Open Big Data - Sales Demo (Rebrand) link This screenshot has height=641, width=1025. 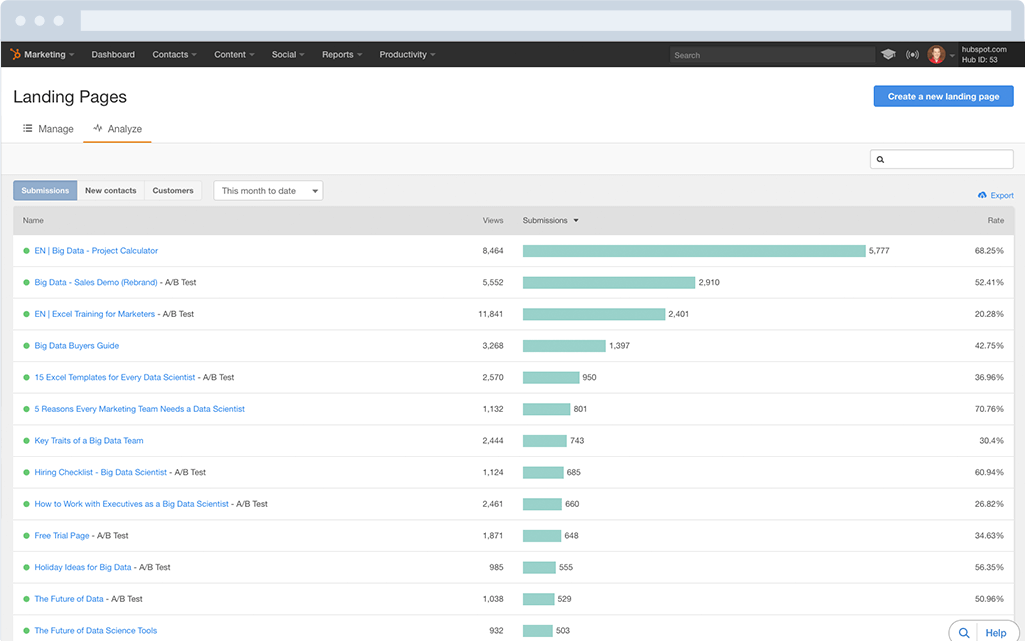[95, 282]
